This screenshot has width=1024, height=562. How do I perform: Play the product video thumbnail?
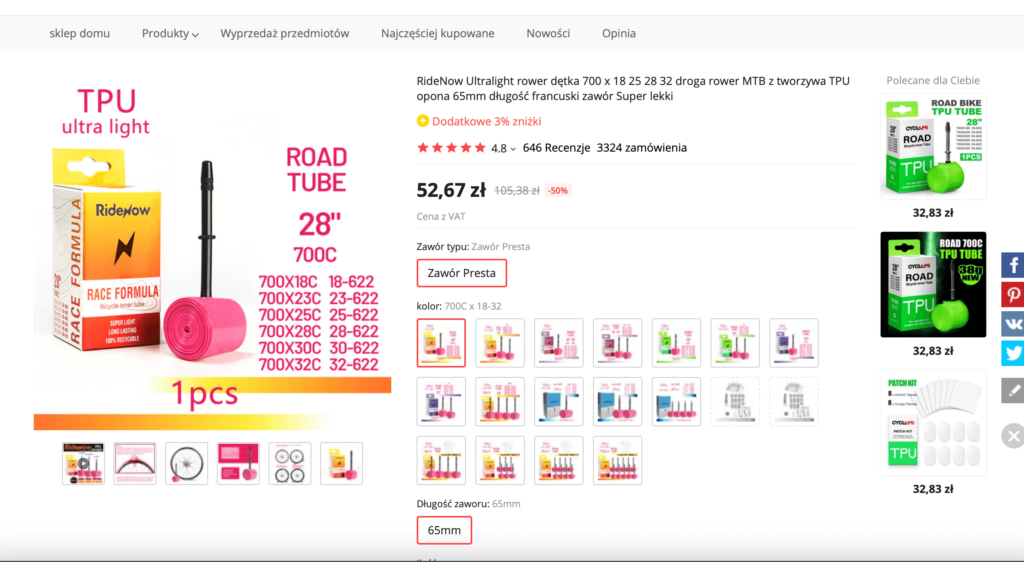click(x=83, y=463)
